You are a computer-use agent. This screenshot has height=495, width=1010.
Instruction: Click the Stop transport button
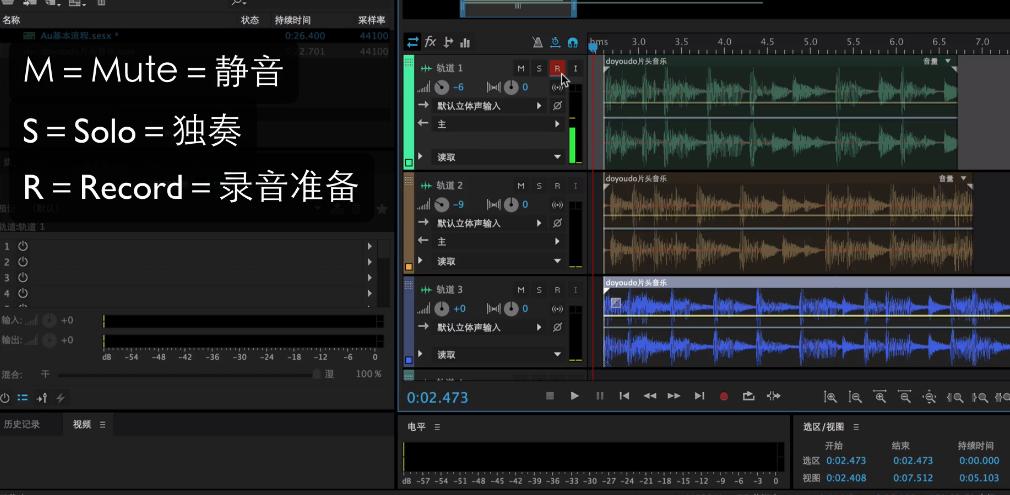coord(549,396)
